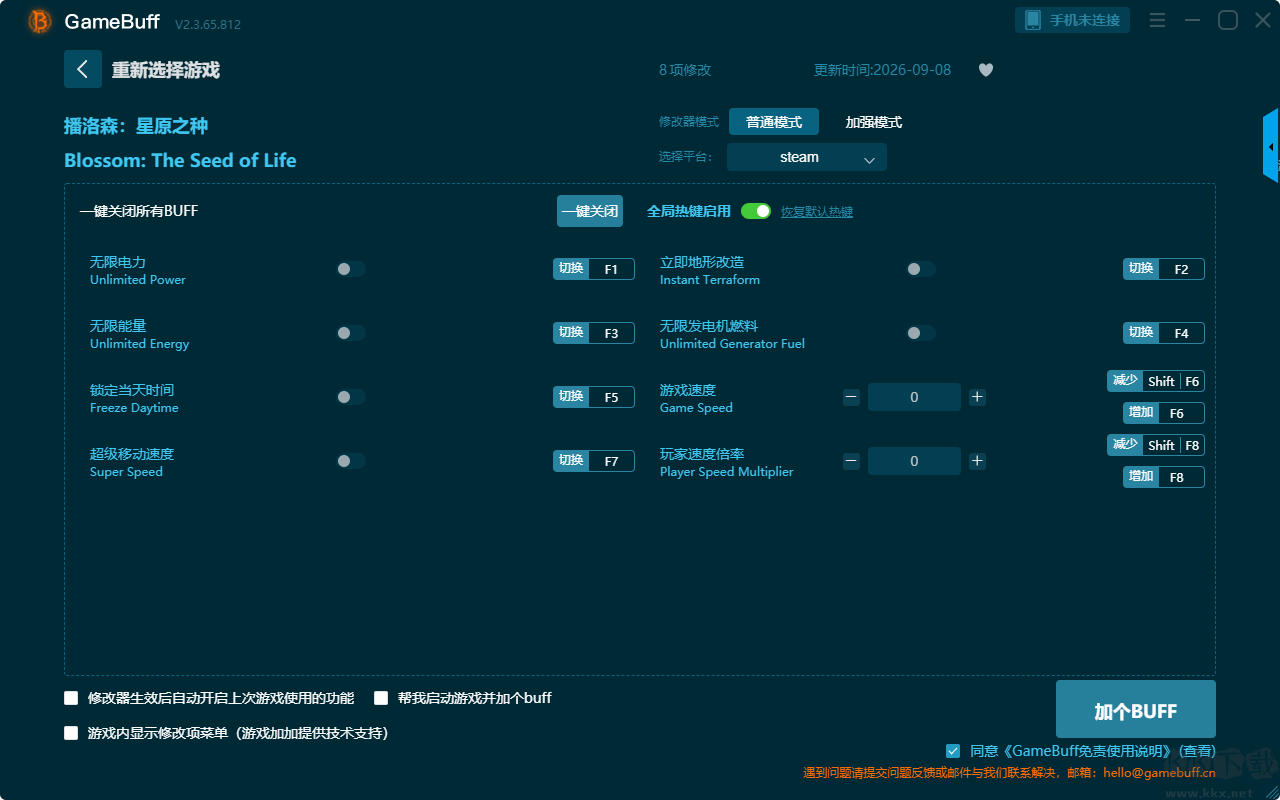Toggle Unlimited Power switch
This screenshot has height=800, width=1280.
(351, 269)
